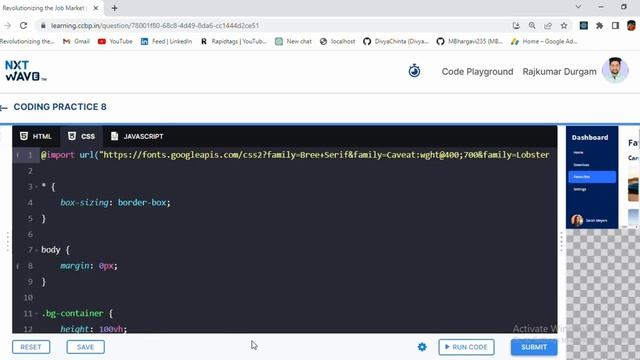Run the code with RUN CODE

click(466, 347)
